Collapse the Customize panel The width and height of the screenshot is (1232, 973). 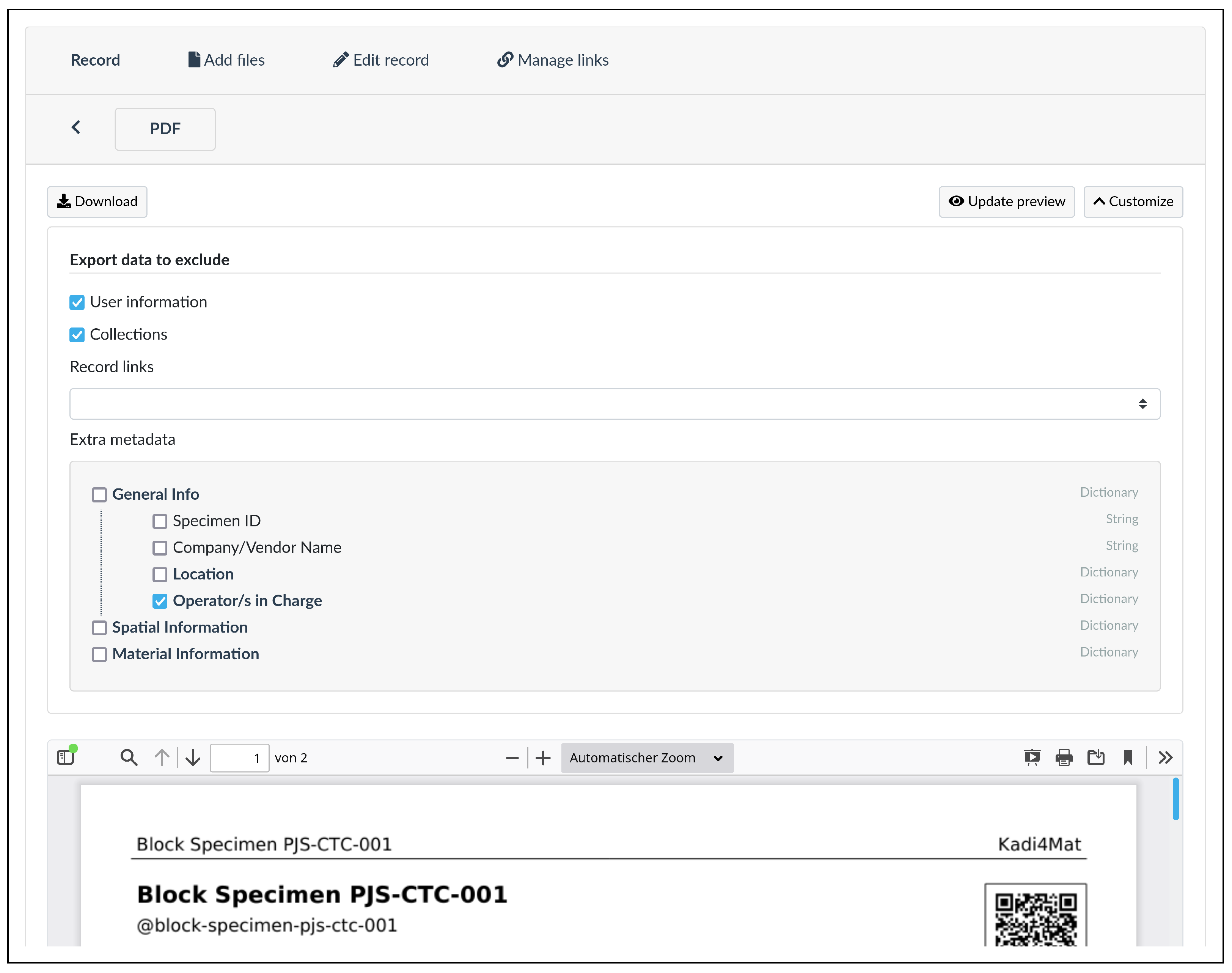pyautogui.click(x=1132, y=202)
